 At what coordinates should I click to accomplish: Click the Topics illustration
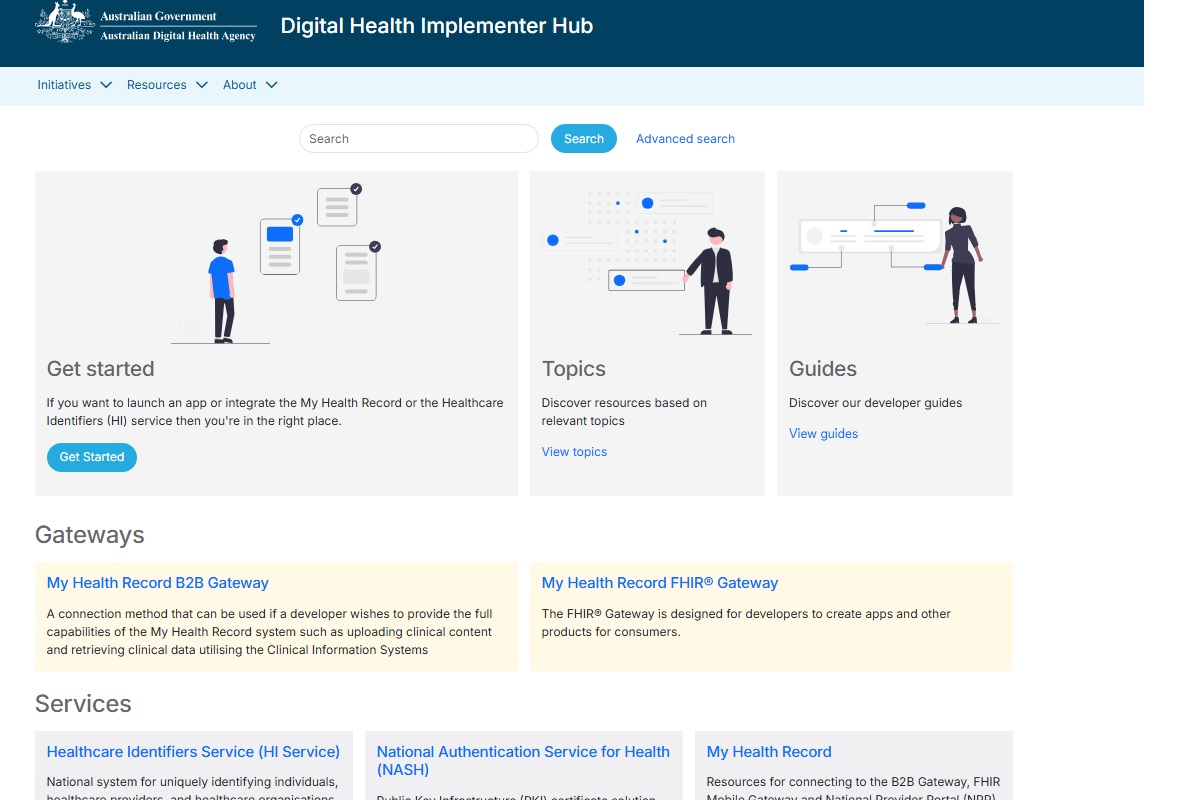[x=647, y=263]
